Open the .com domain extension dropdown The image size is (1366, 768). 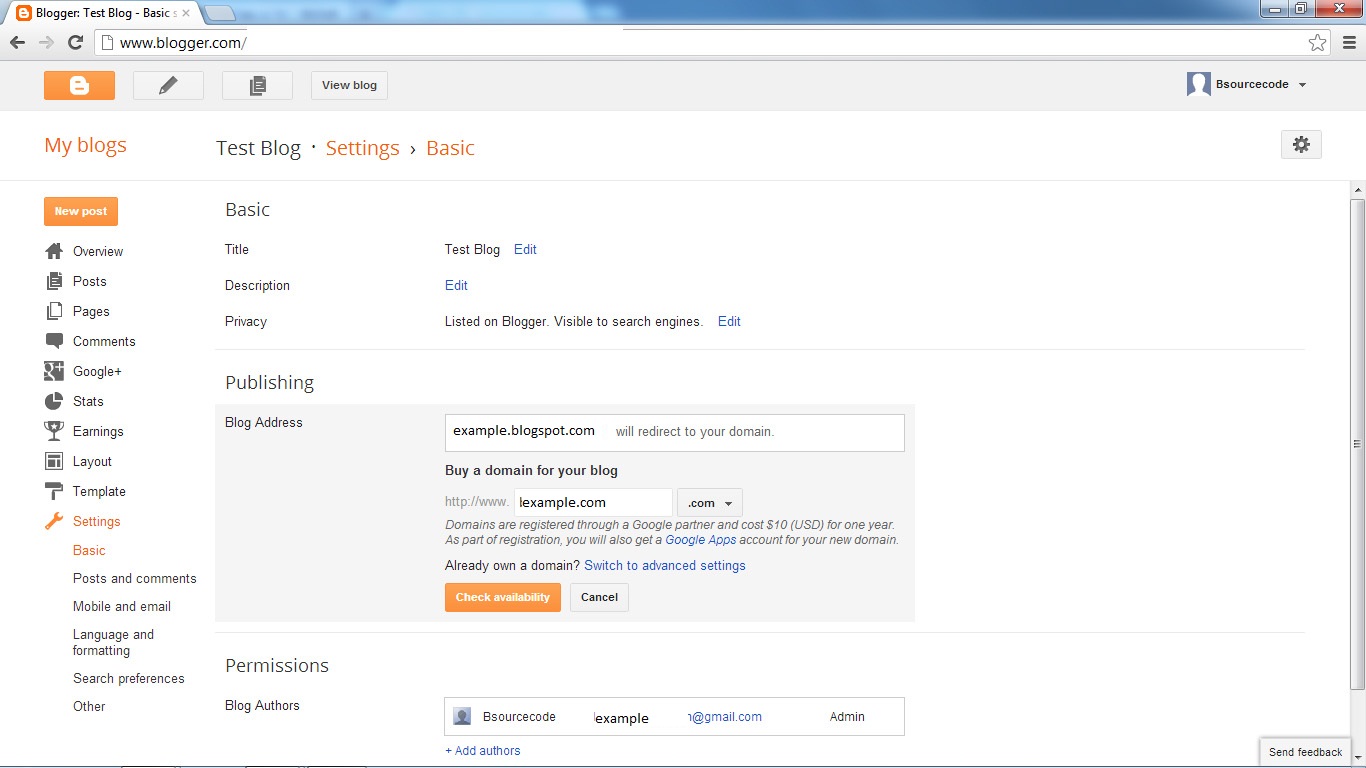pyautogui.click(x=710, y=503)
